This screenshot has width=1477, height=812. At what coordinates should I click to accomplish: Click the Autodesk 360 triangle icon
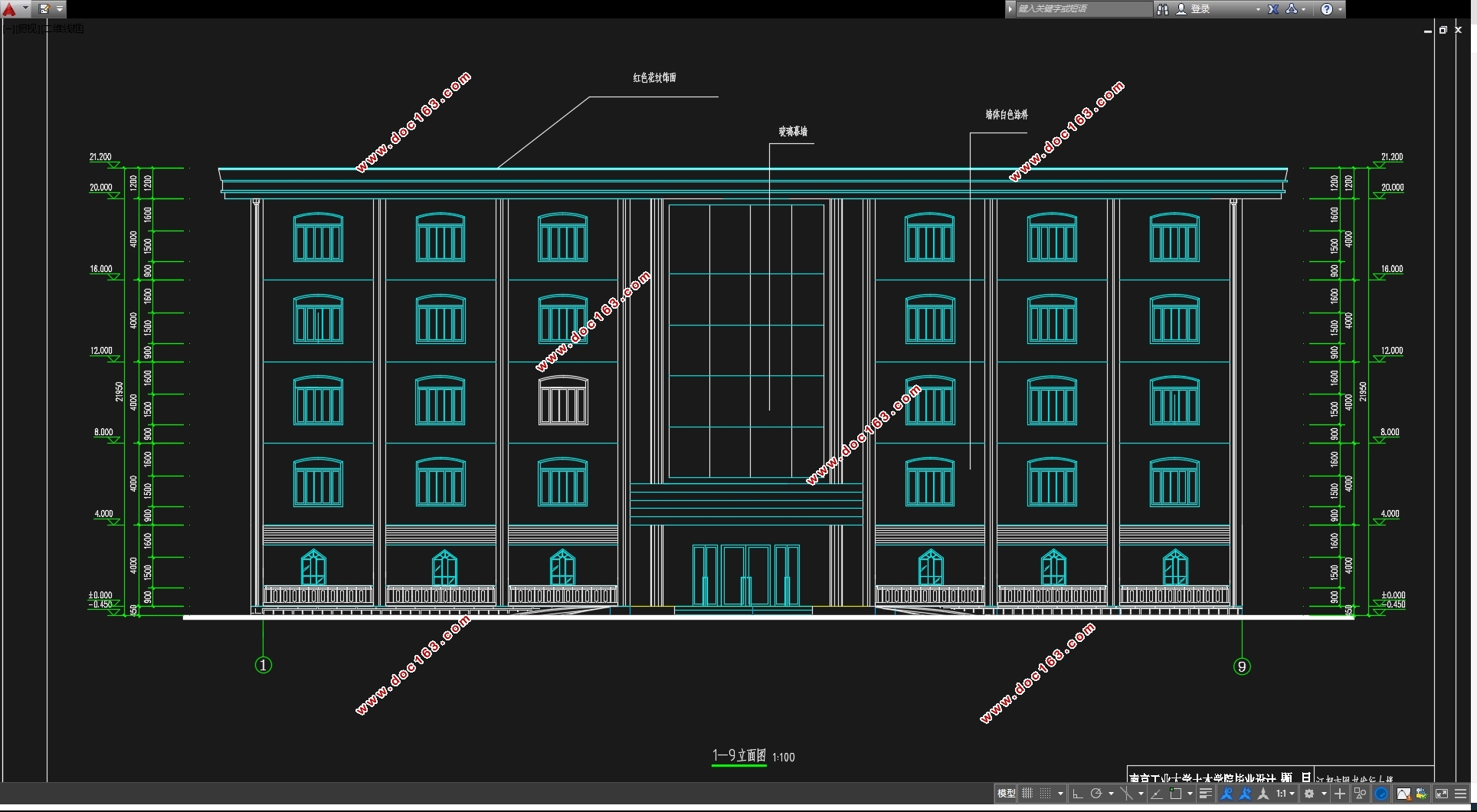(1292, 9)
